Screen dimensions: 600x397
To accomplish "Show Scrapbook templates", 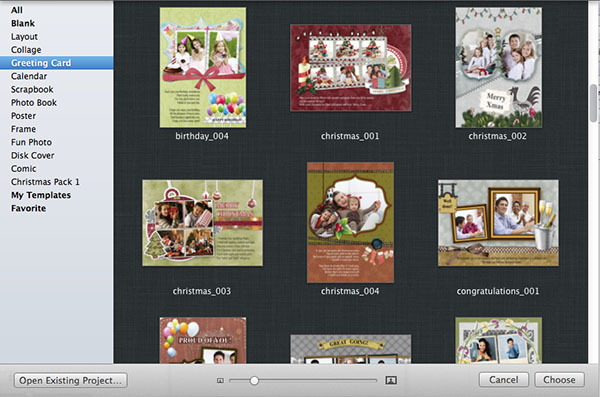I will 32,89.
